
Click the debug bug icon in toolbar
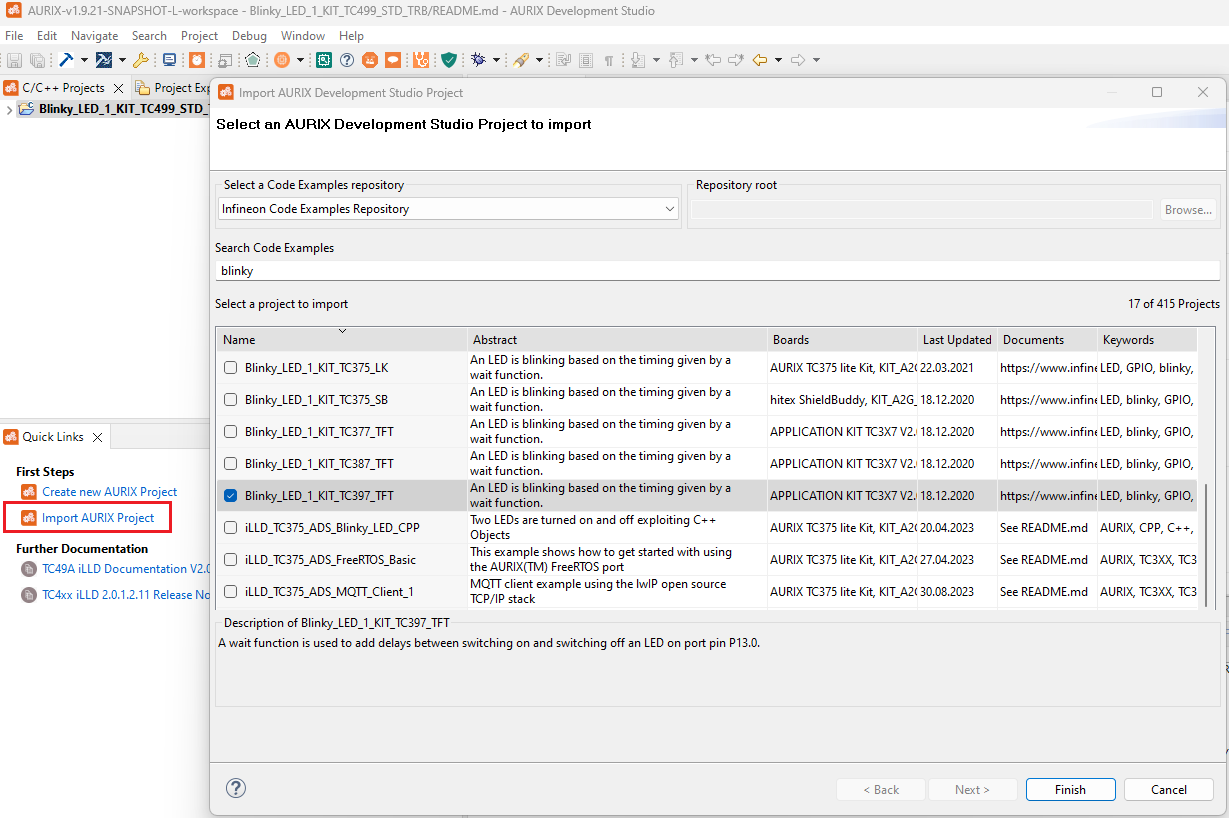click(478, 60)
